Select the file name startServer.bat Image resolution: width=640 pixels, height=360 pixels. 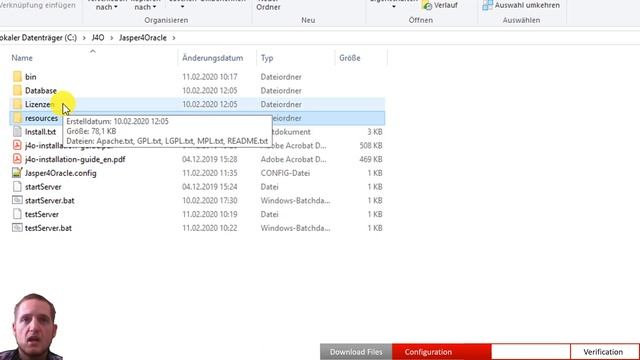click(50, 200)
